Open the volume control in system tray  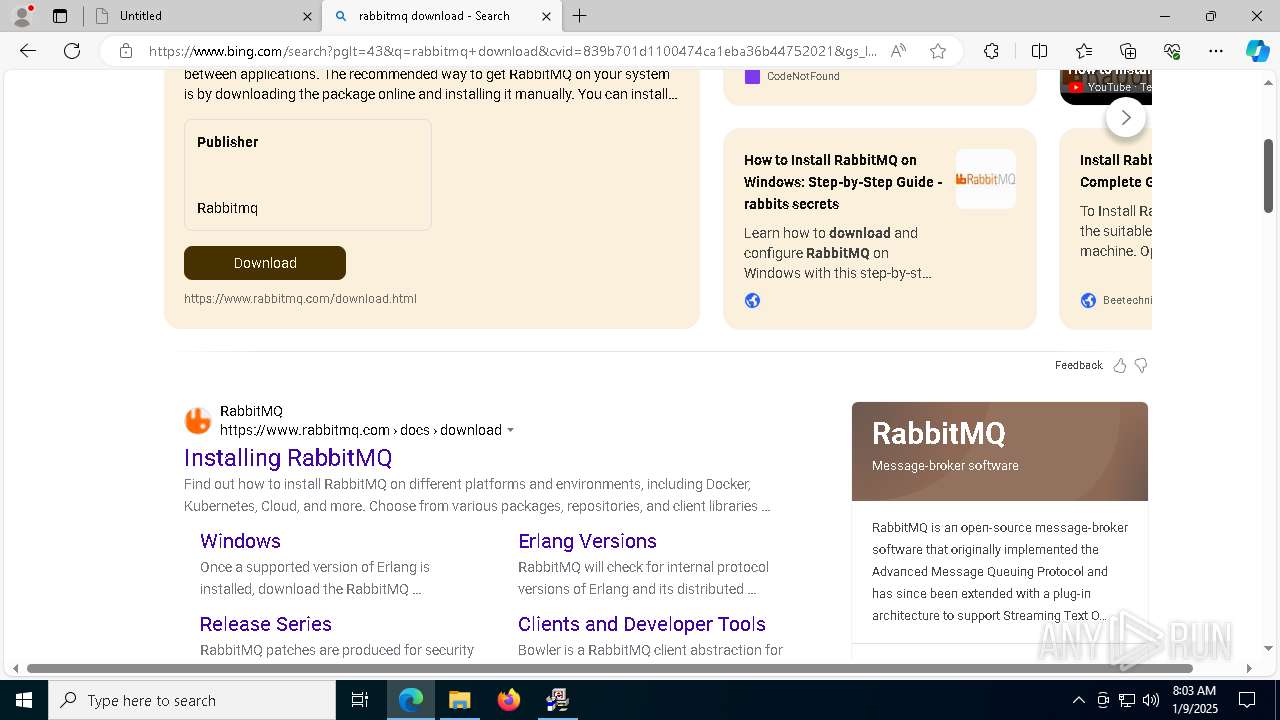tap(1151, 700)
